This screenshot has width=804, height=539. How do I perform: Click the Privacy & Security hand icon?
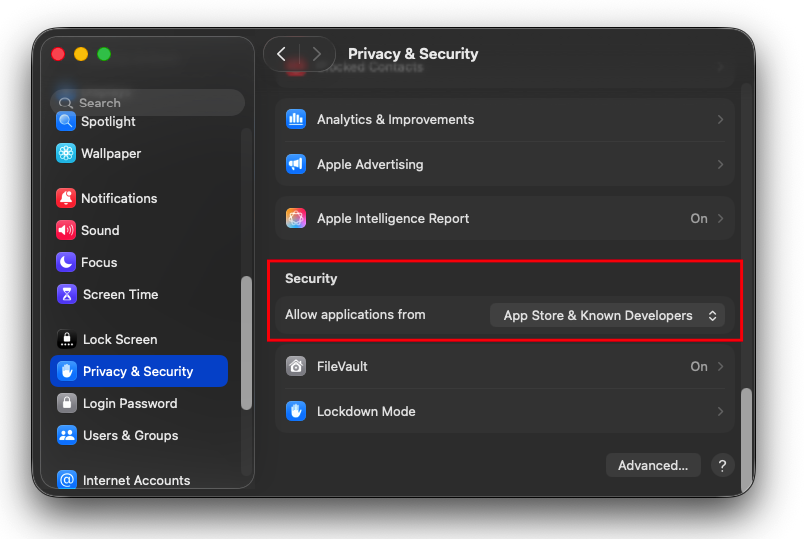tap(67, 371)
